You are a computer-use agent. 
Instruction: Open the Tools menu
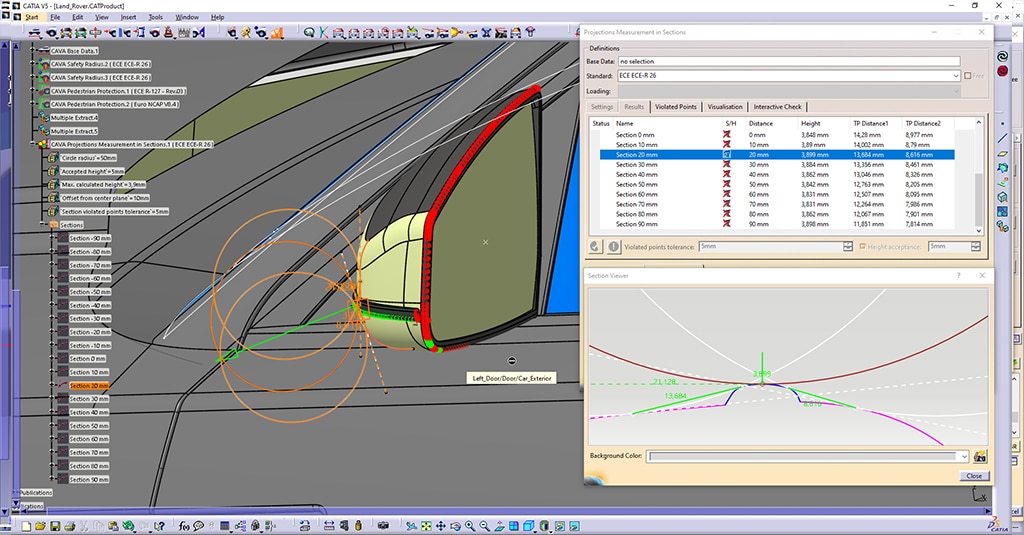[x=155, y=17]
